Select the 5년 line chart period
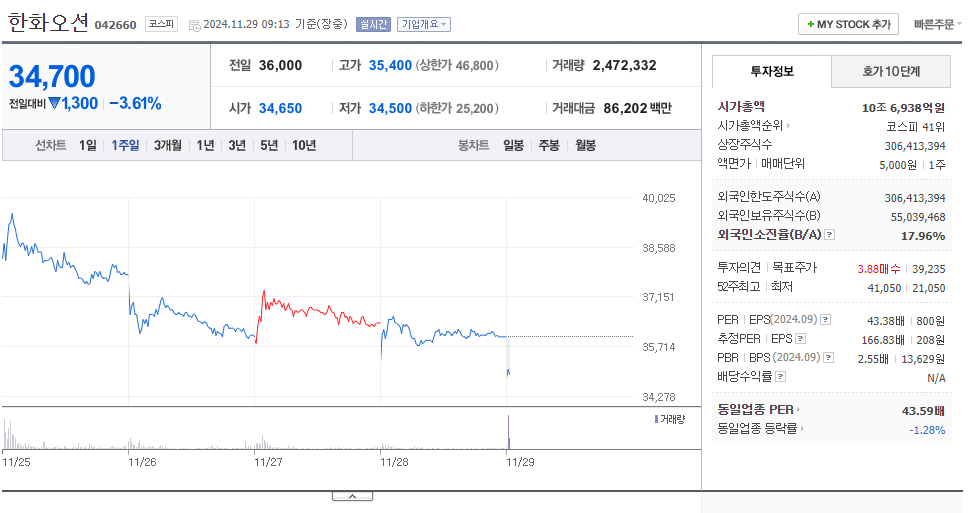This screenshot has height=513, width=973. (269, 145)
